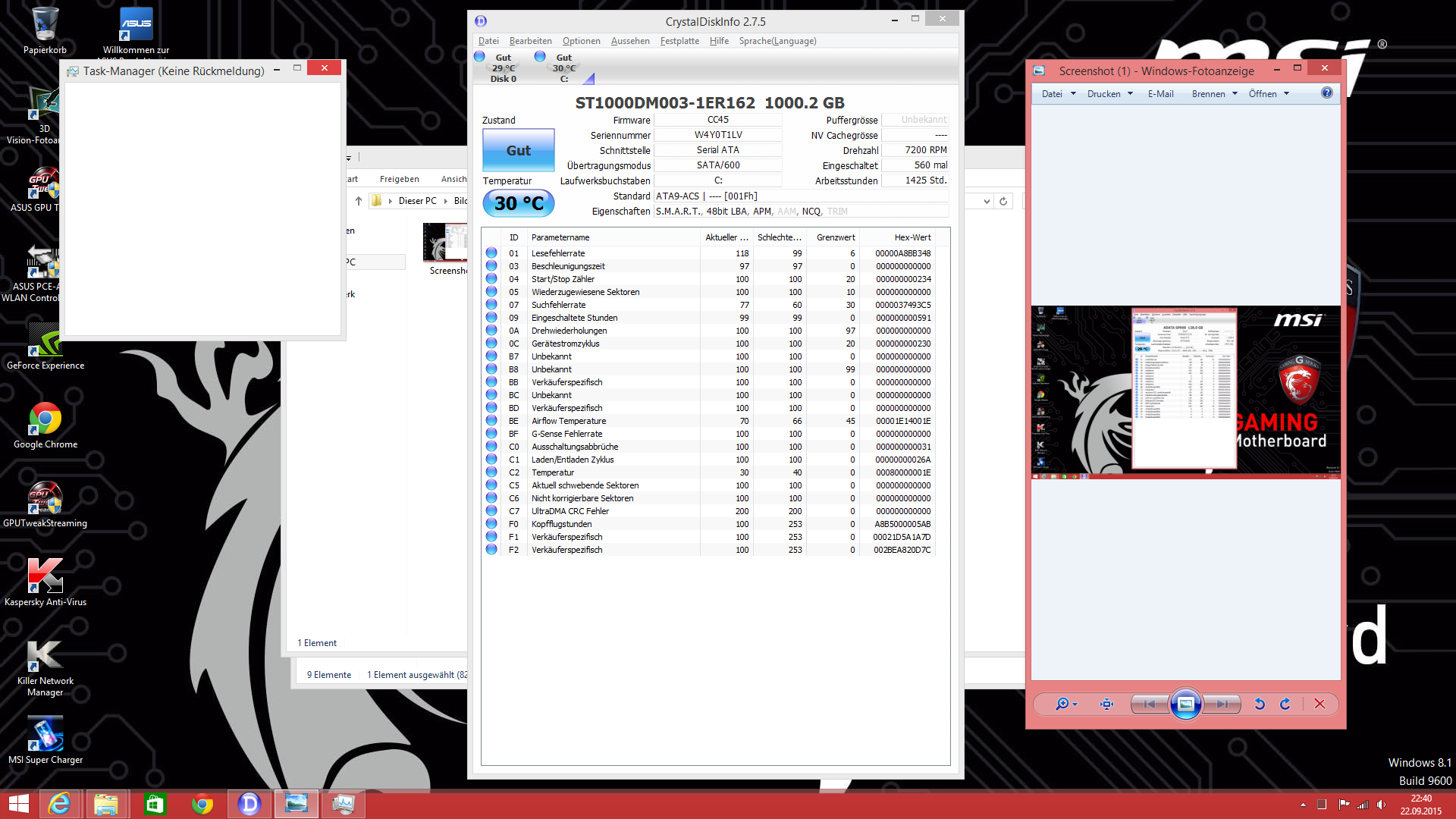Expand the Öffnen dropdown
This screenshot has height=819, width=1456.
point(1269,94)
